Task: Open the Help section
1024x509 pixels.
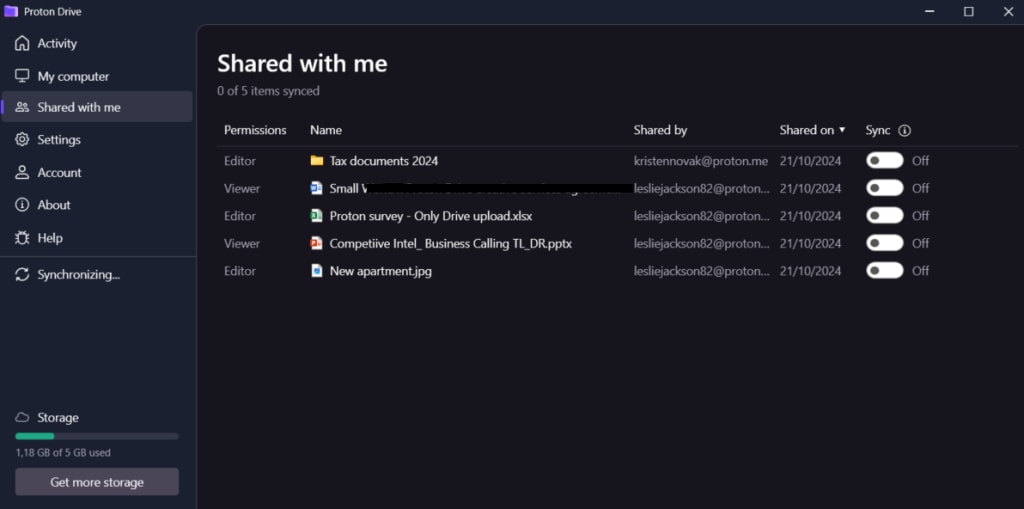Action: 97,238
